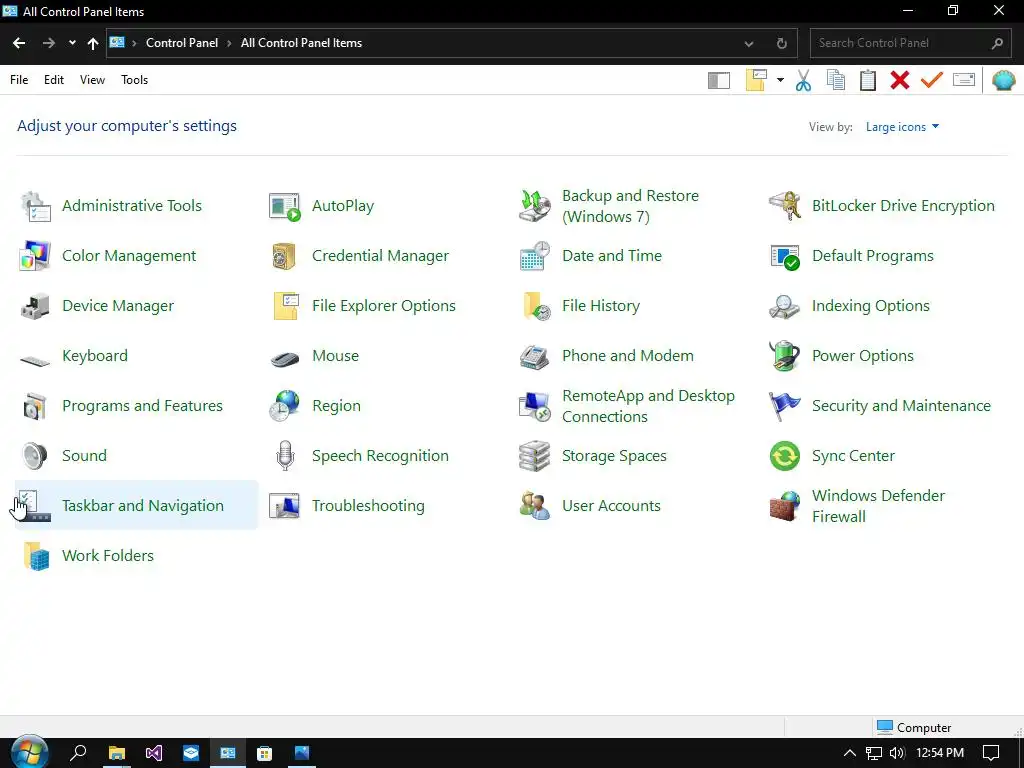Open the recent locations dropdown arrow
Viewport: 1024px width, 768px height.
(x=72, y=43)
